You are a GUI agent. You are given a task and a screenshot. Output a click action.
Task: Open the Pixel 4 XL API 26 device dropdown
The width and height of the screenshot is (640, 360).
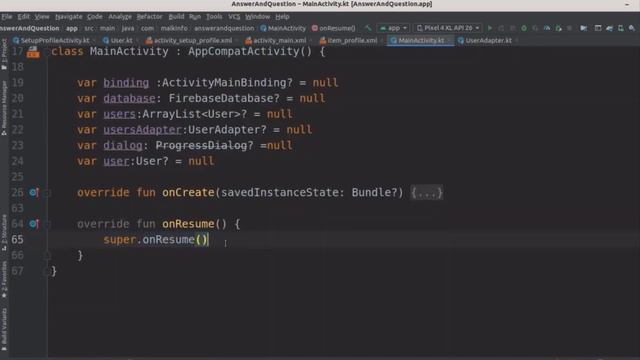pos(448,28)
